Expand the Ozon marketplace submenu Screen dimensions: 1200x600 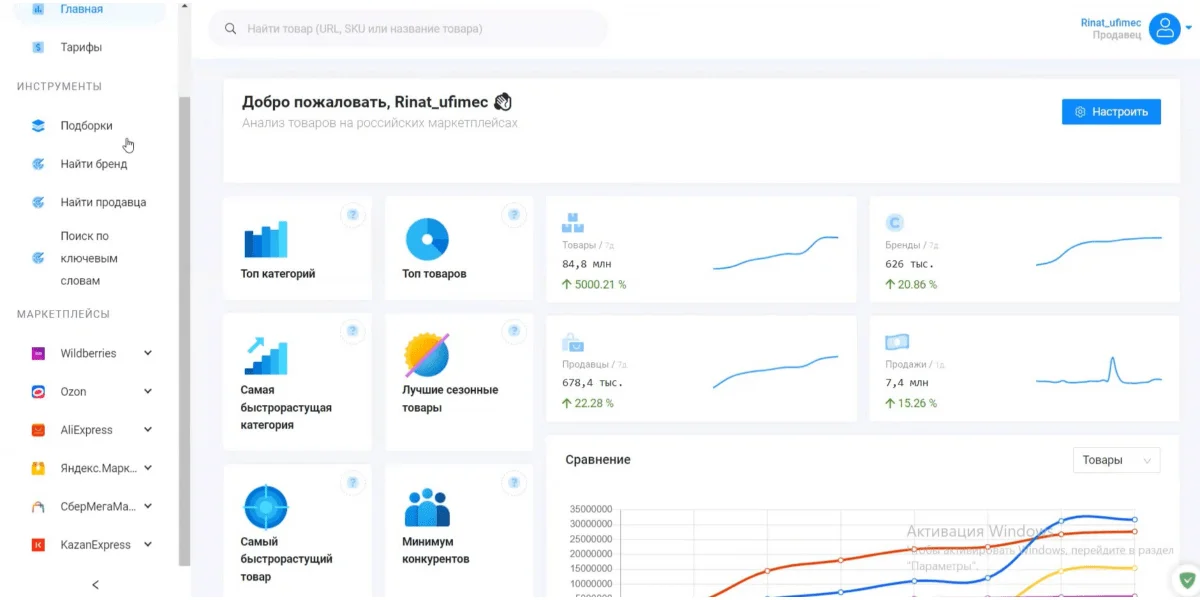[148, 392]
